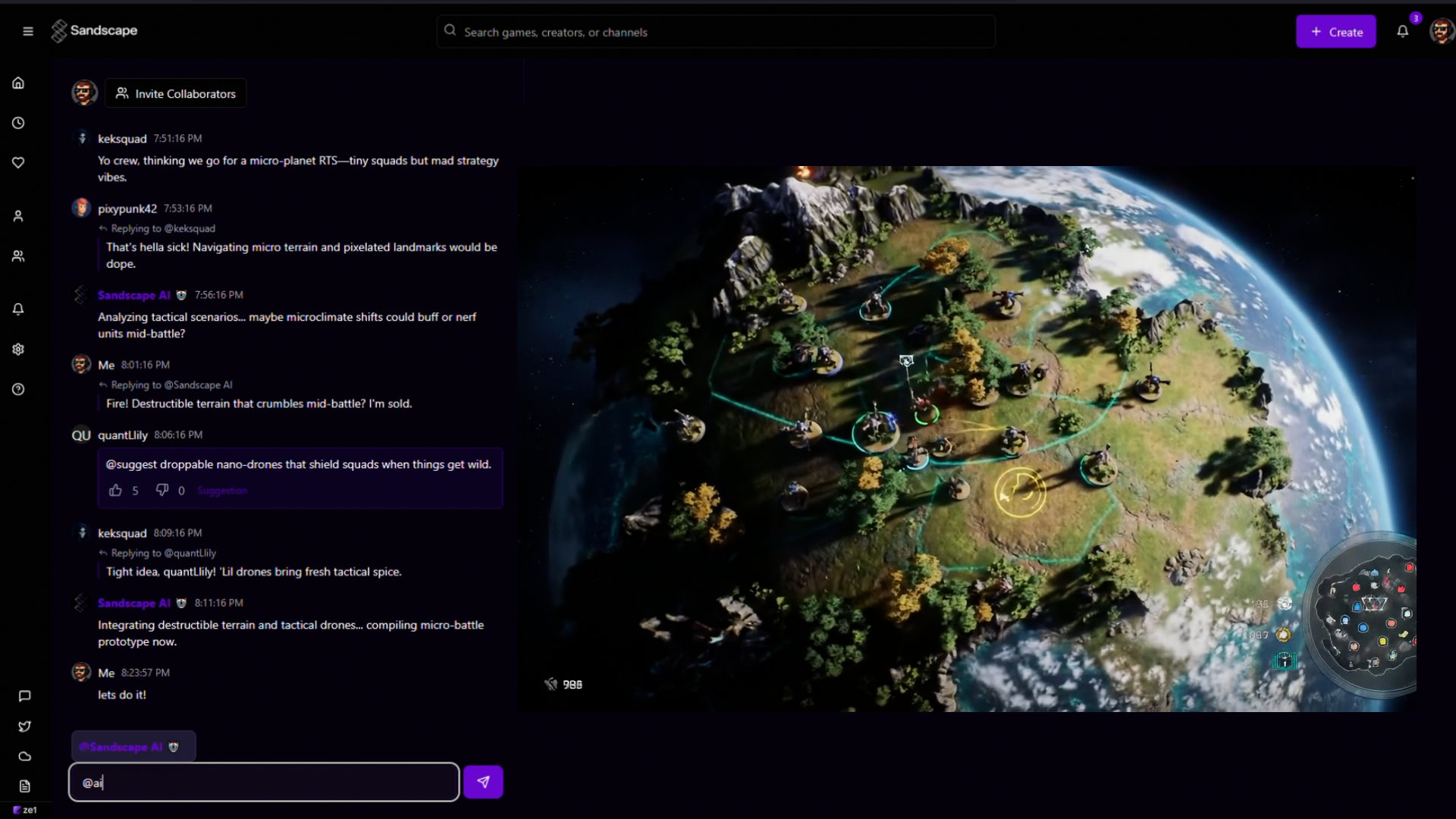This screenshot has width=1456, height=819.
Task: Open the Community group sidebar icon
Action: click(x=18, y=256)
